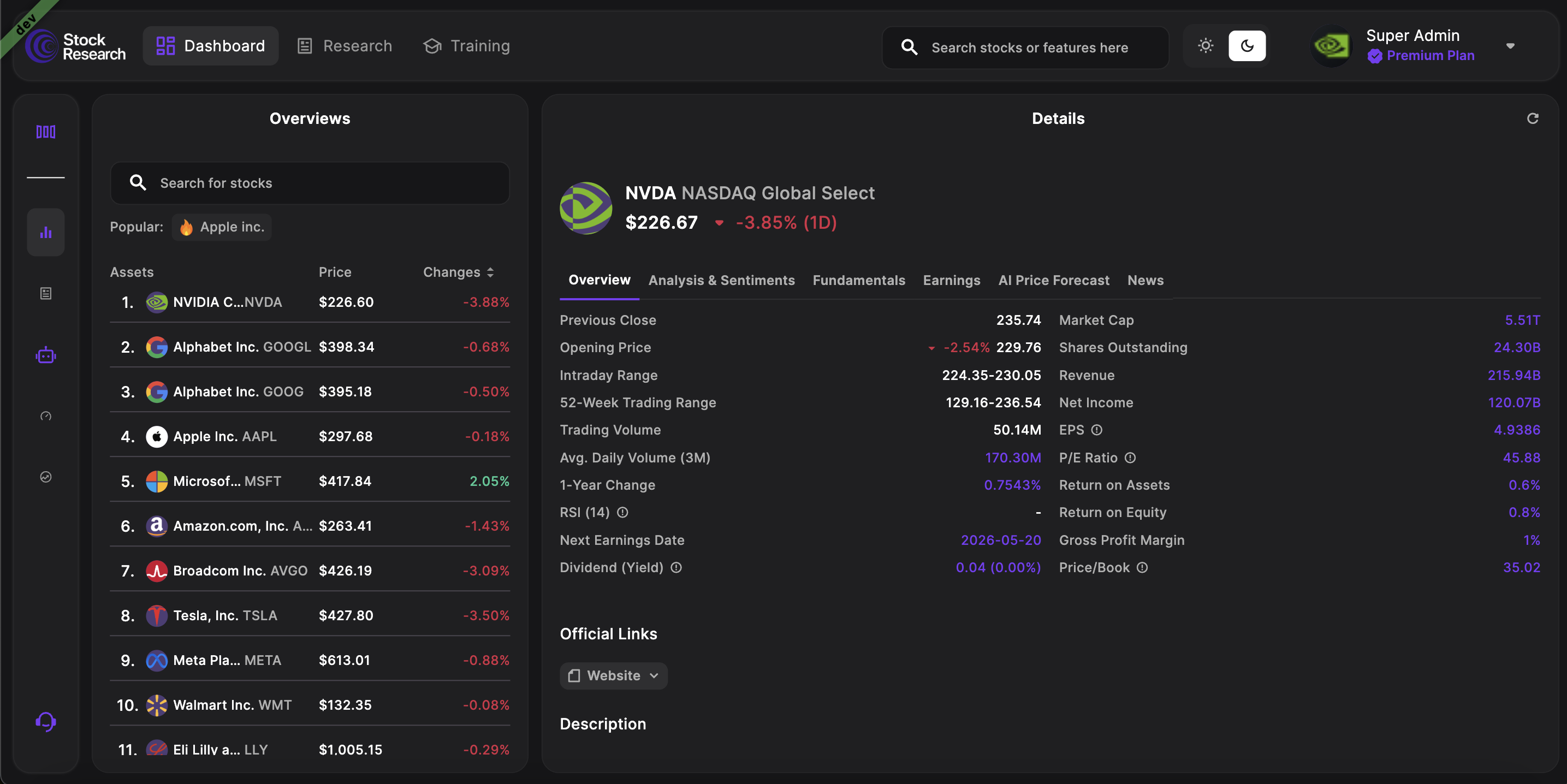The image size is (1567, 784).
Task: Click the Walmart logo in row 10
Action: coord(156,705)
